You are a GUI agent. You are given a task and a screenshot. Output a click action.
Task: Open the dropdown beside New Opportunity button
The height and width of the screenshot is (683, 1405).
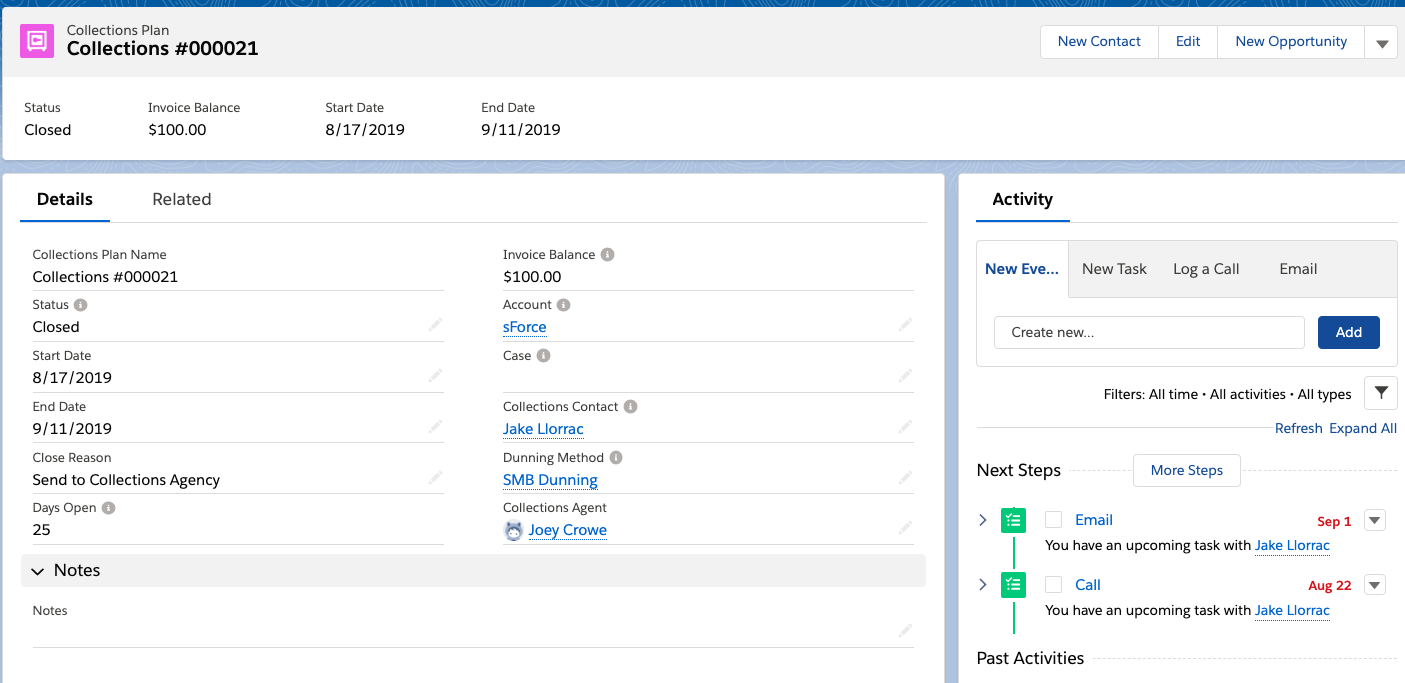[x=1381, y=41]
